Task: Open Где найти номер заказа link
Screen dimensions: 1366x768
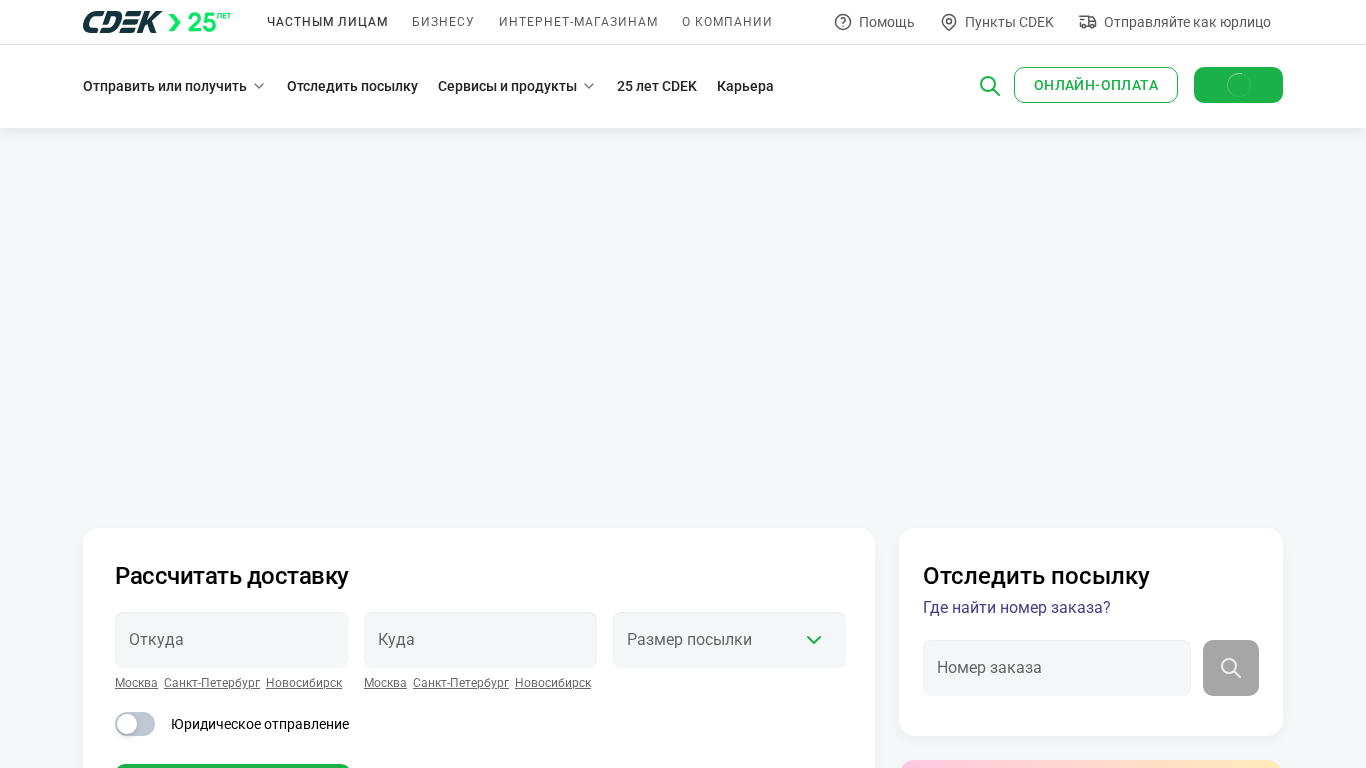Action: point(1016,608)
